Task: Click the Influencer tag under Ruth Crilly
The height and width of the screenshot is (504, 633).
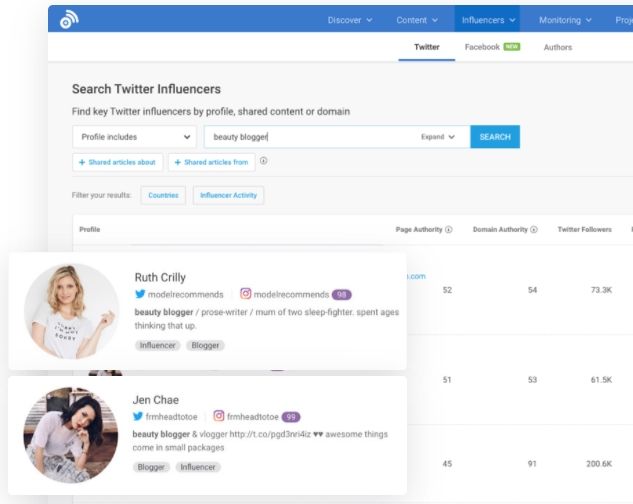Action: (x=157, y=345)
